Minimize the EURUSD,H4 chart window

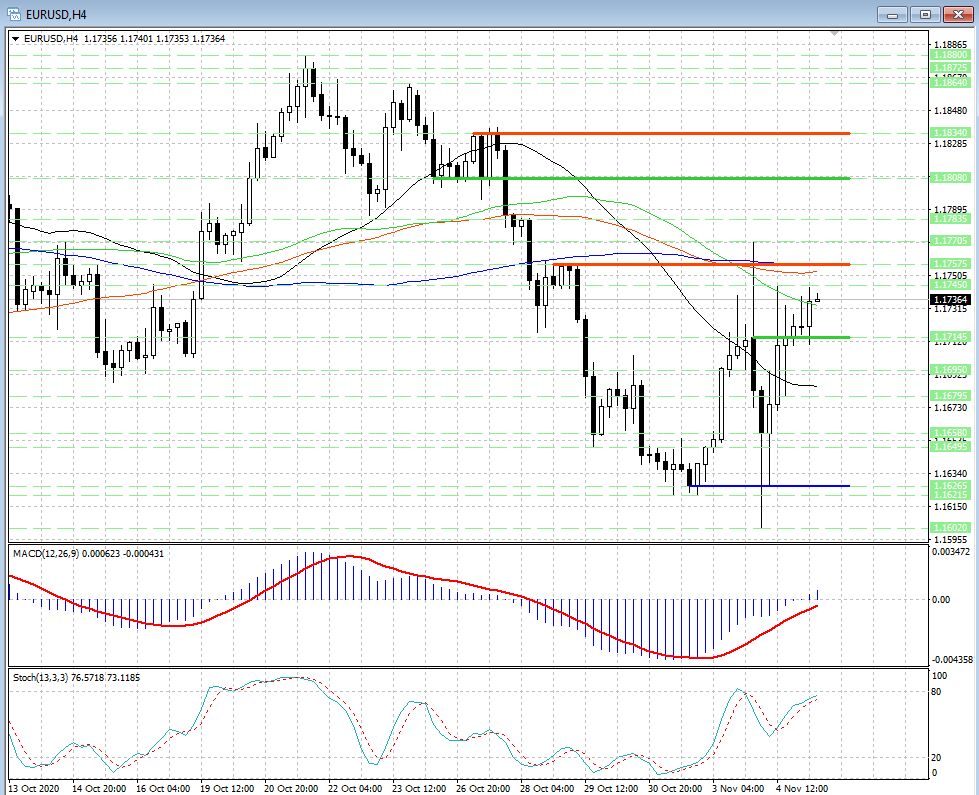(892, 14)
